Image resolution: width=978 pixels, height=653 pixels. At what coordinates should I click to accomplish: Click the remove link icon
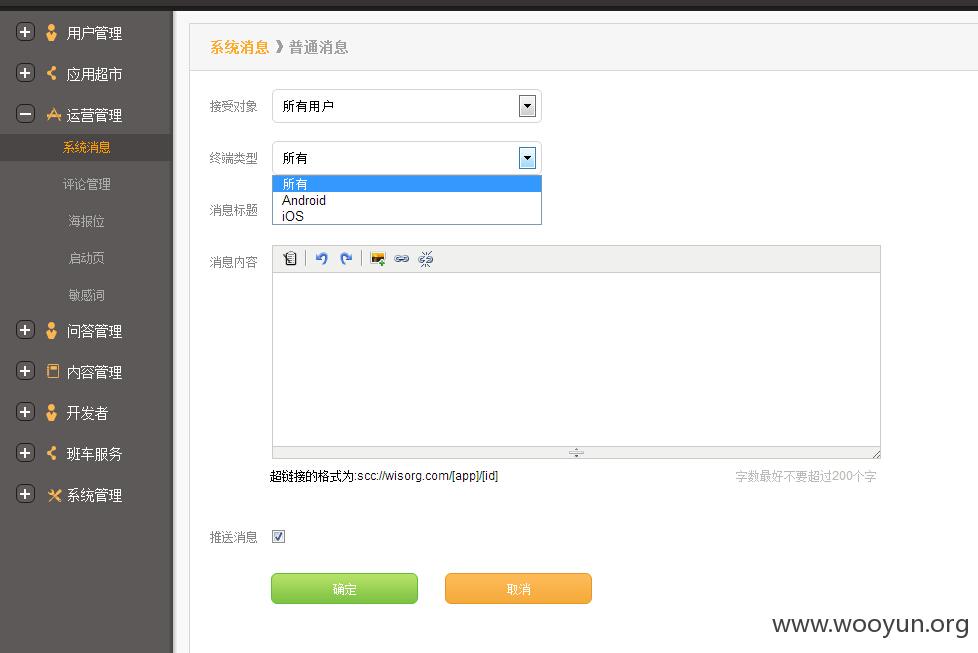coord(426,259)
